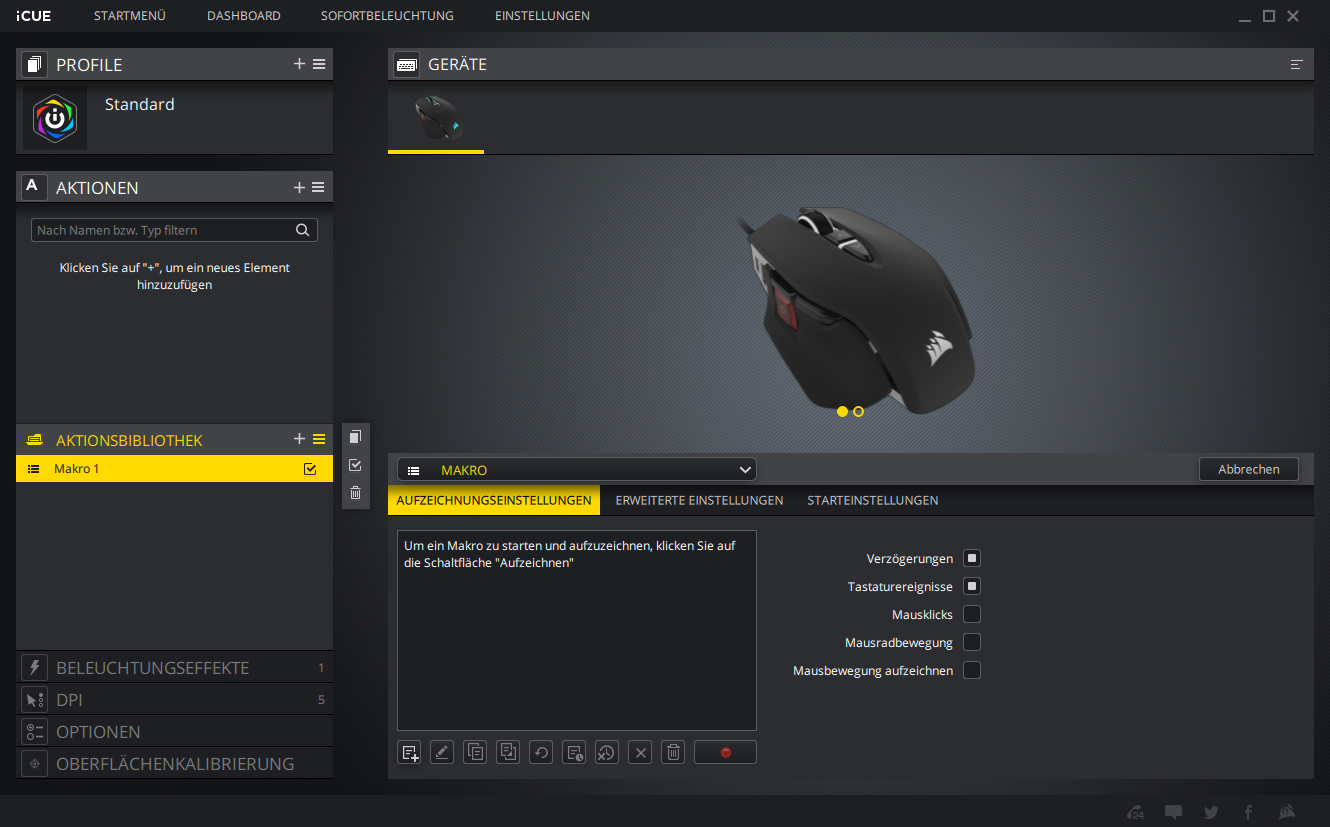Viewport: 1330px width, 827px height.
Task: Open the 24h support phone icon
Action: click(x=1135, y=812)
